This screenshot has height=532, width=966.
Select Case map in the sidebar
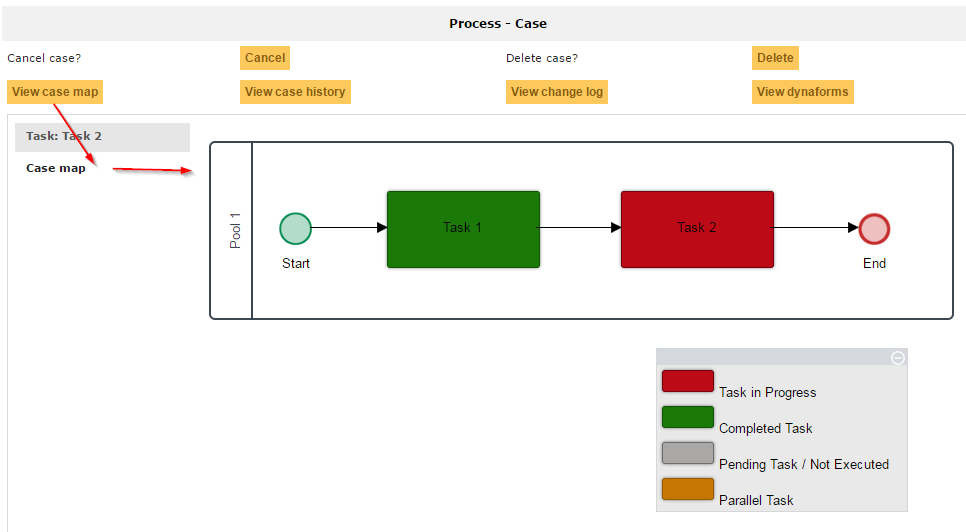[56, 168]
